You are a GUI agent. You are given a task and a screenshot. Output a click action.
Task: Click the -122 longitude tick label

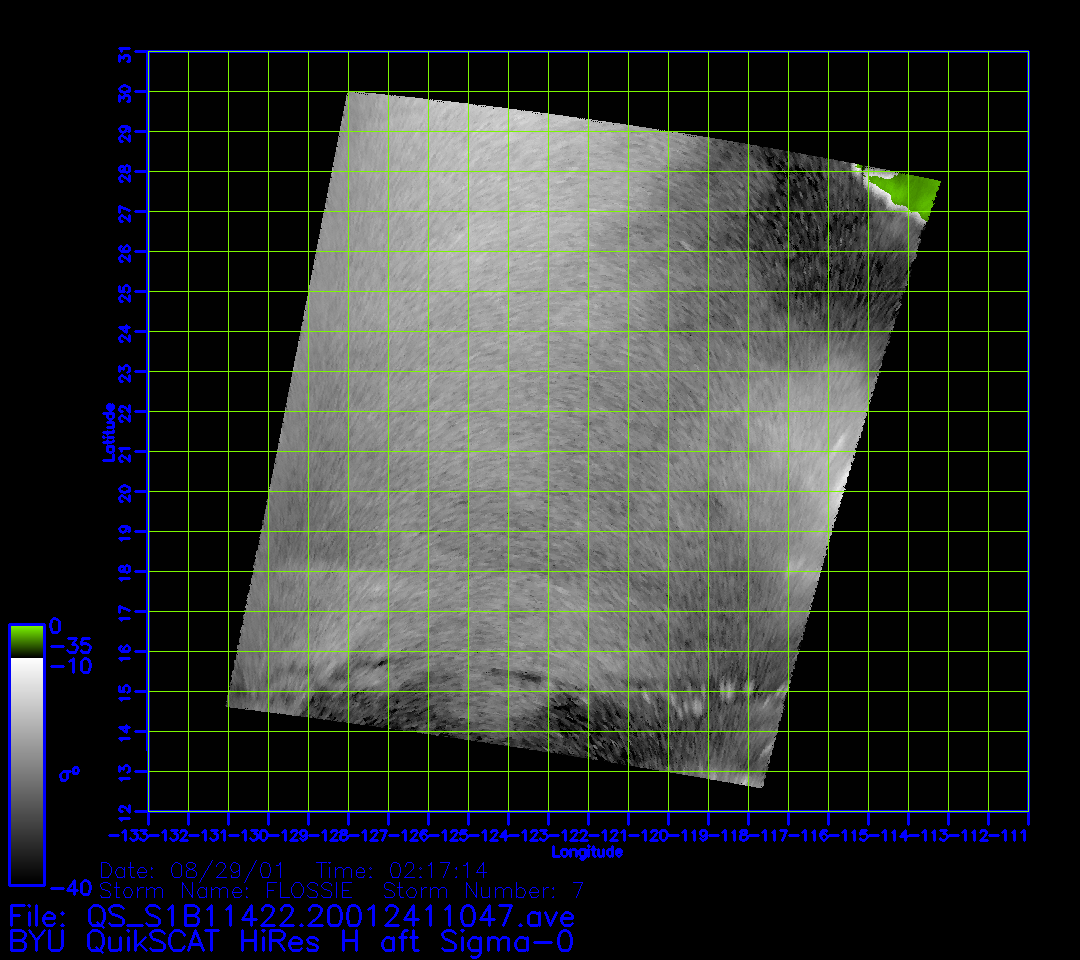click(568, 834)
